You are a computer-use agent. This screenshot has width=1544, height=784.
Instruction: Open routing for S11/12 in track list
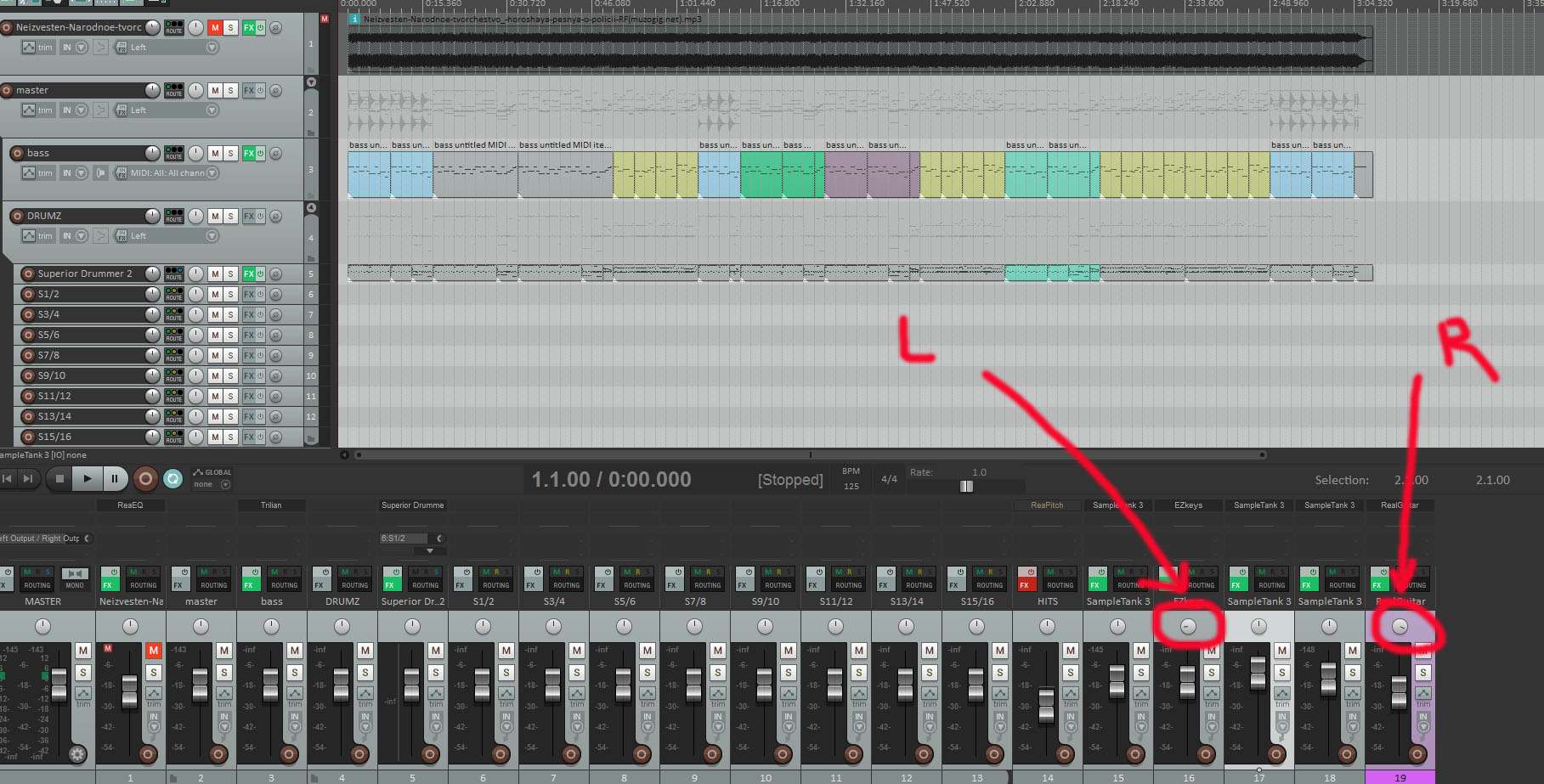pyautogui.click(x=174, y=396)
